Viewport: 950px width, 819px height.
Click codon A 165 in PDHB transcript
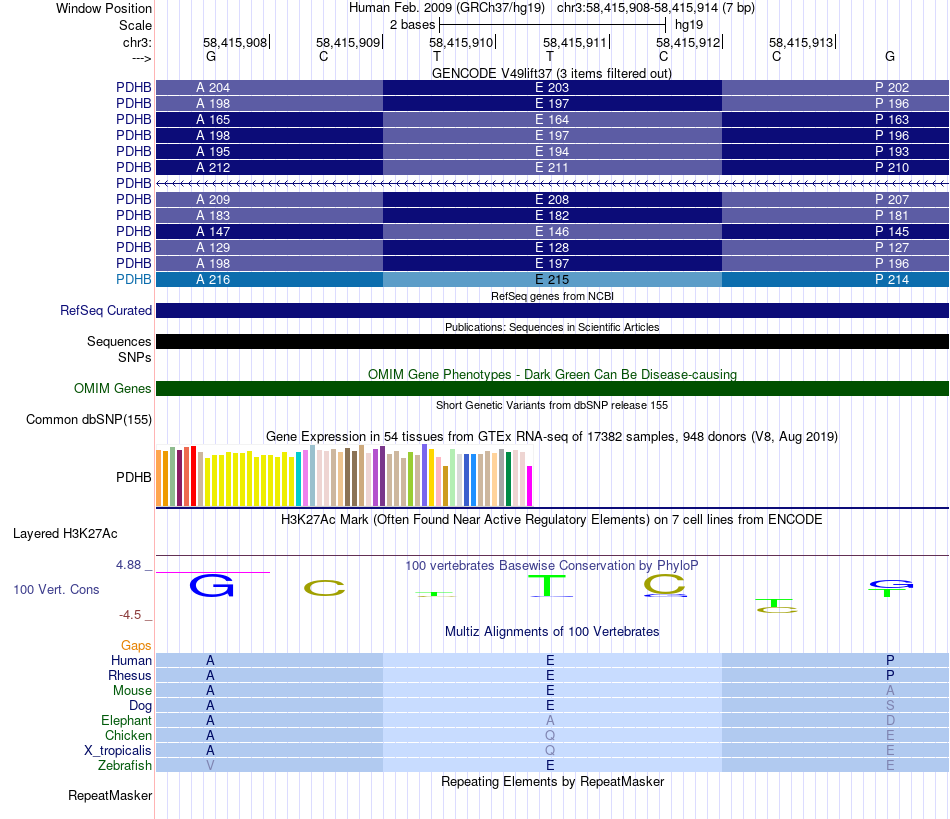click(x=213, y=119)
